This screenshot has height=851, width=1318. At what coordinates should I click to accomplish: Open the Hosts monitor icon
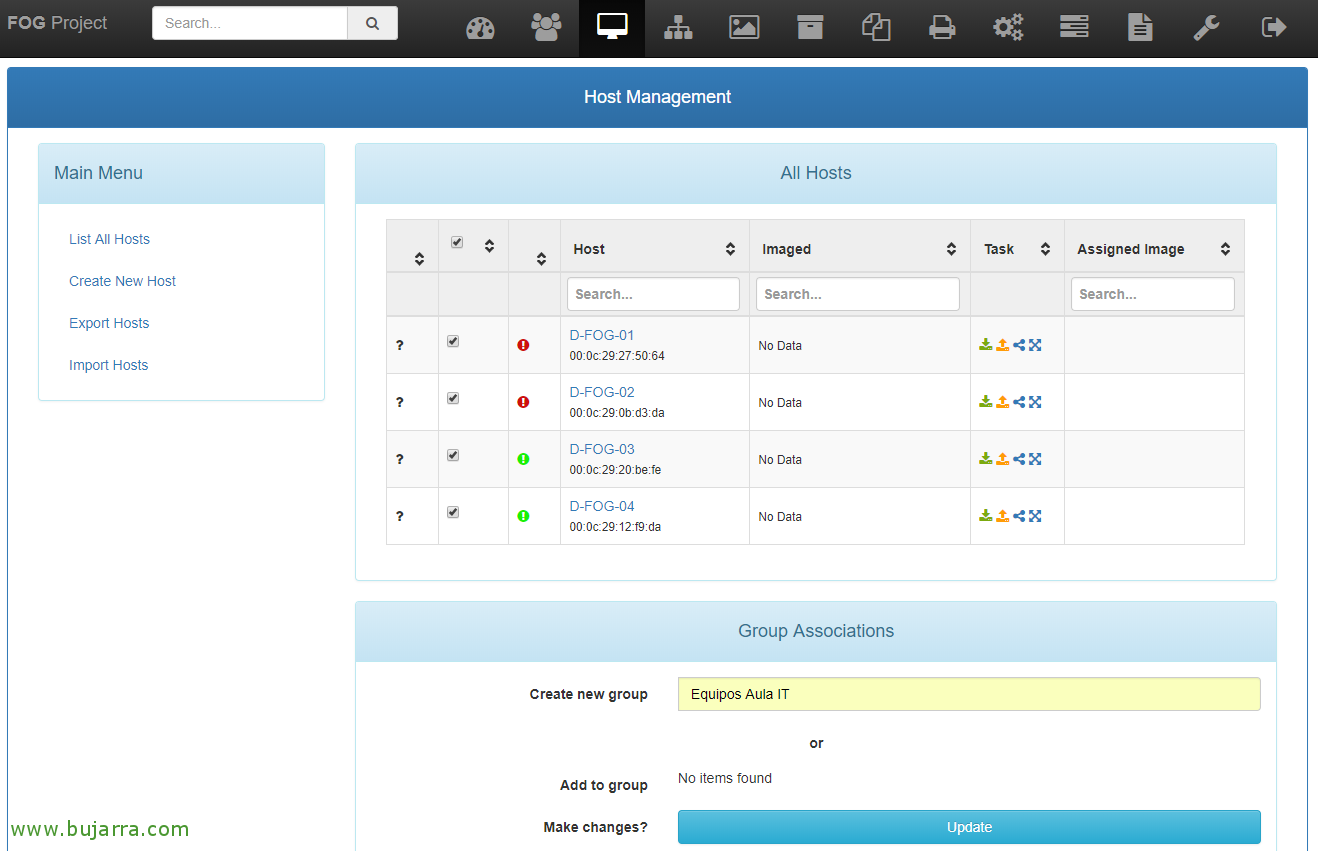pyautogui.click(x=612, y=27)
